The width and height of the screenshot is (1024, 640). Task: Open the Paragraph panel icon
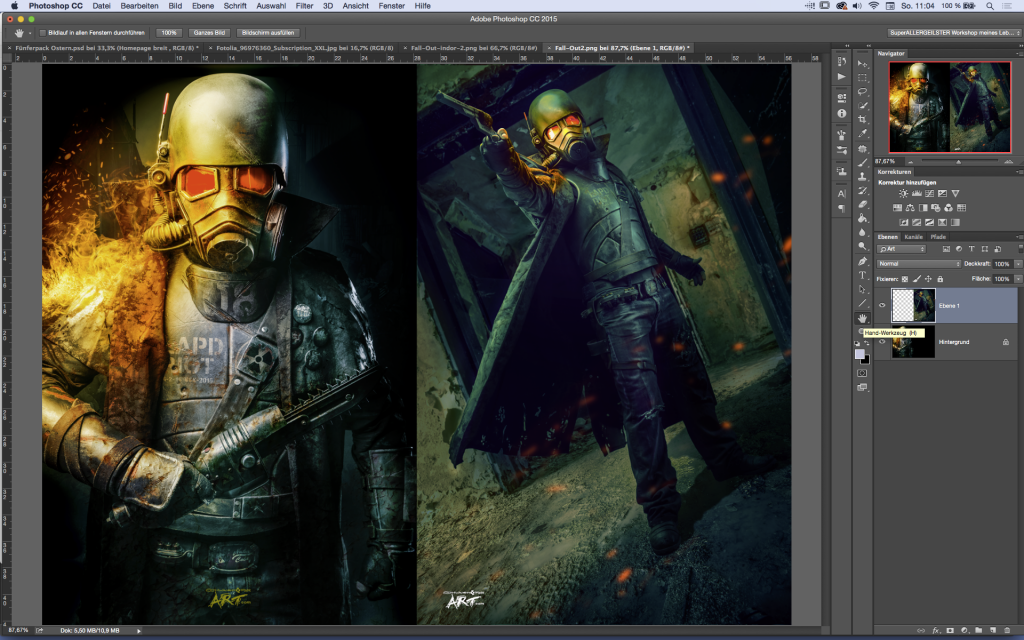[x=841, y=208]
